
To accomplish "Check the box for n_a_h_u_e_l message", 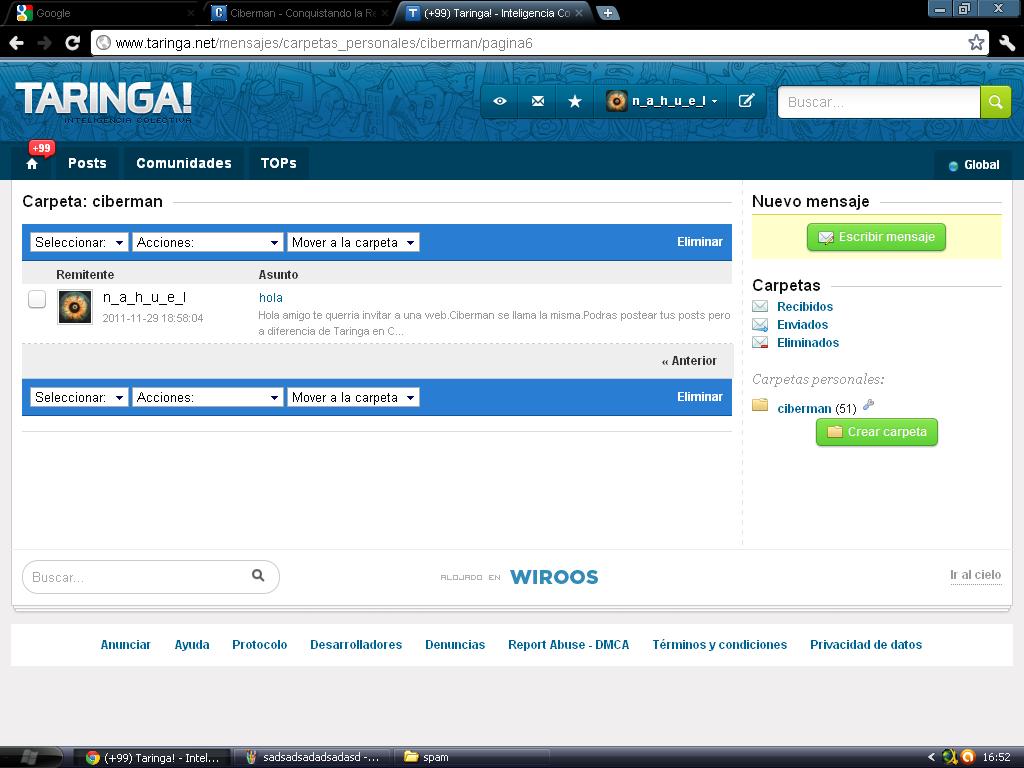I will tap(37, 299).
